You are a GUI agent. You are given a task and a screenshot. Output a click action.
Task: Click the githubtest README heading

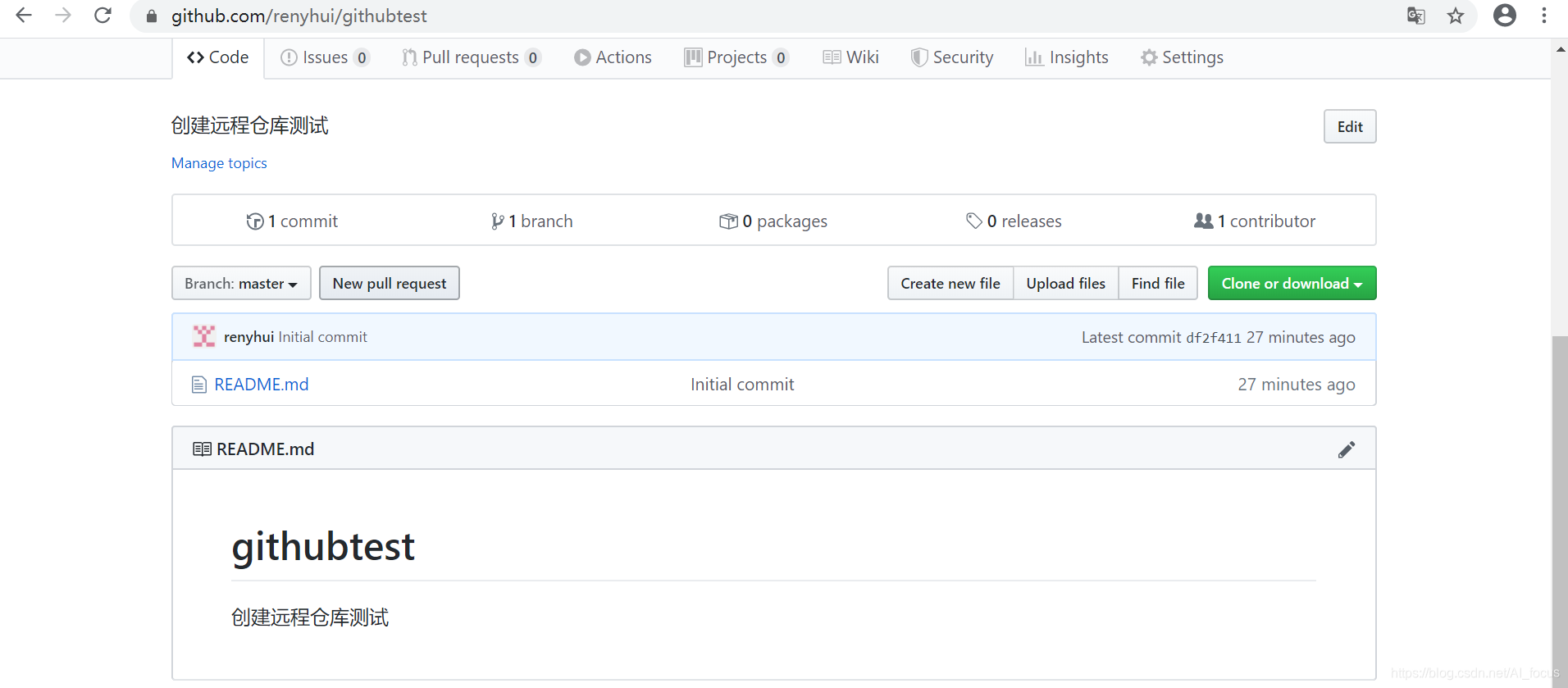click(323, 546)
